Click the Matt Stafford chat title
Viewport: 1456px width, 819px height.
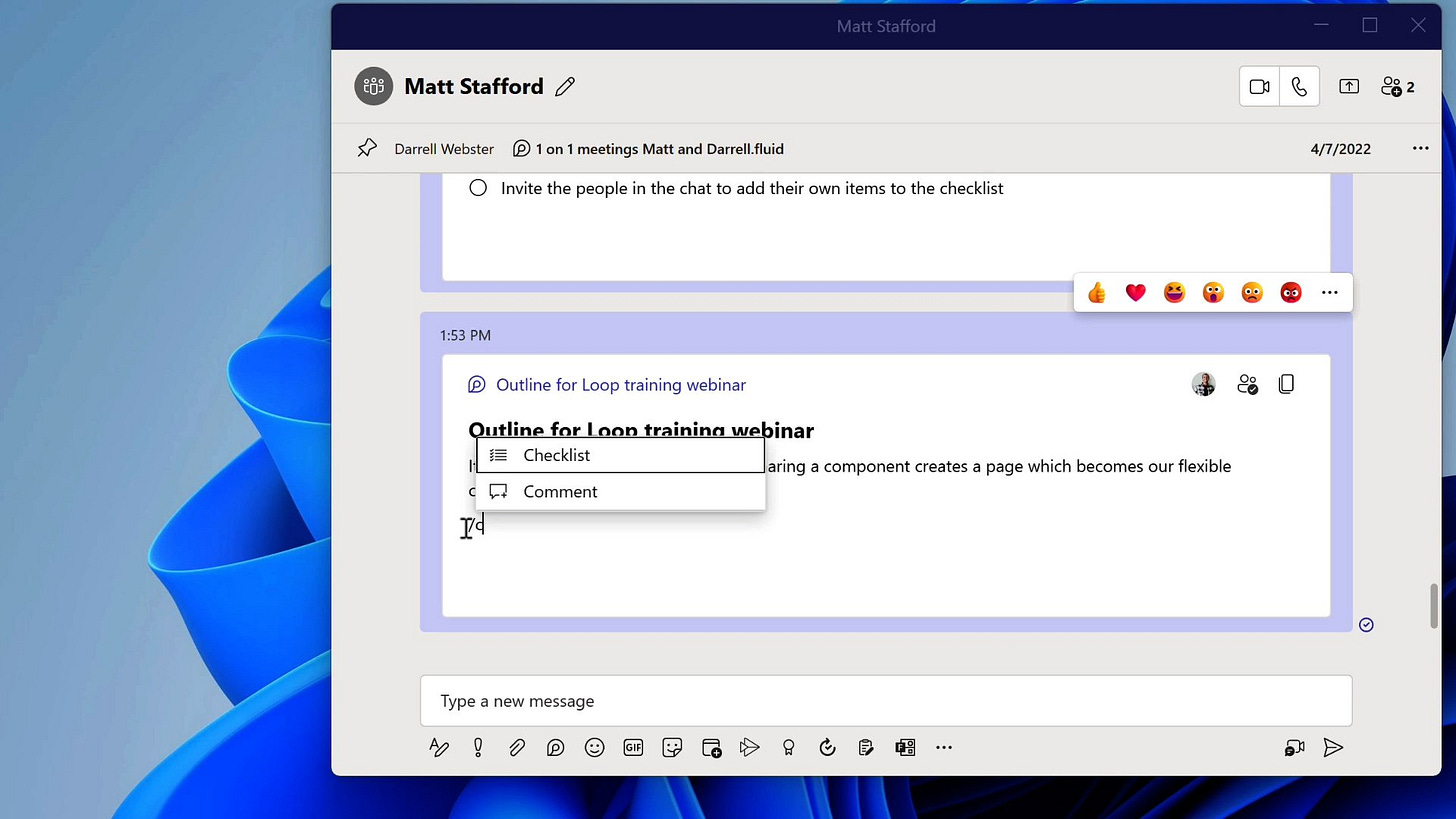click(x=474, y=87)
